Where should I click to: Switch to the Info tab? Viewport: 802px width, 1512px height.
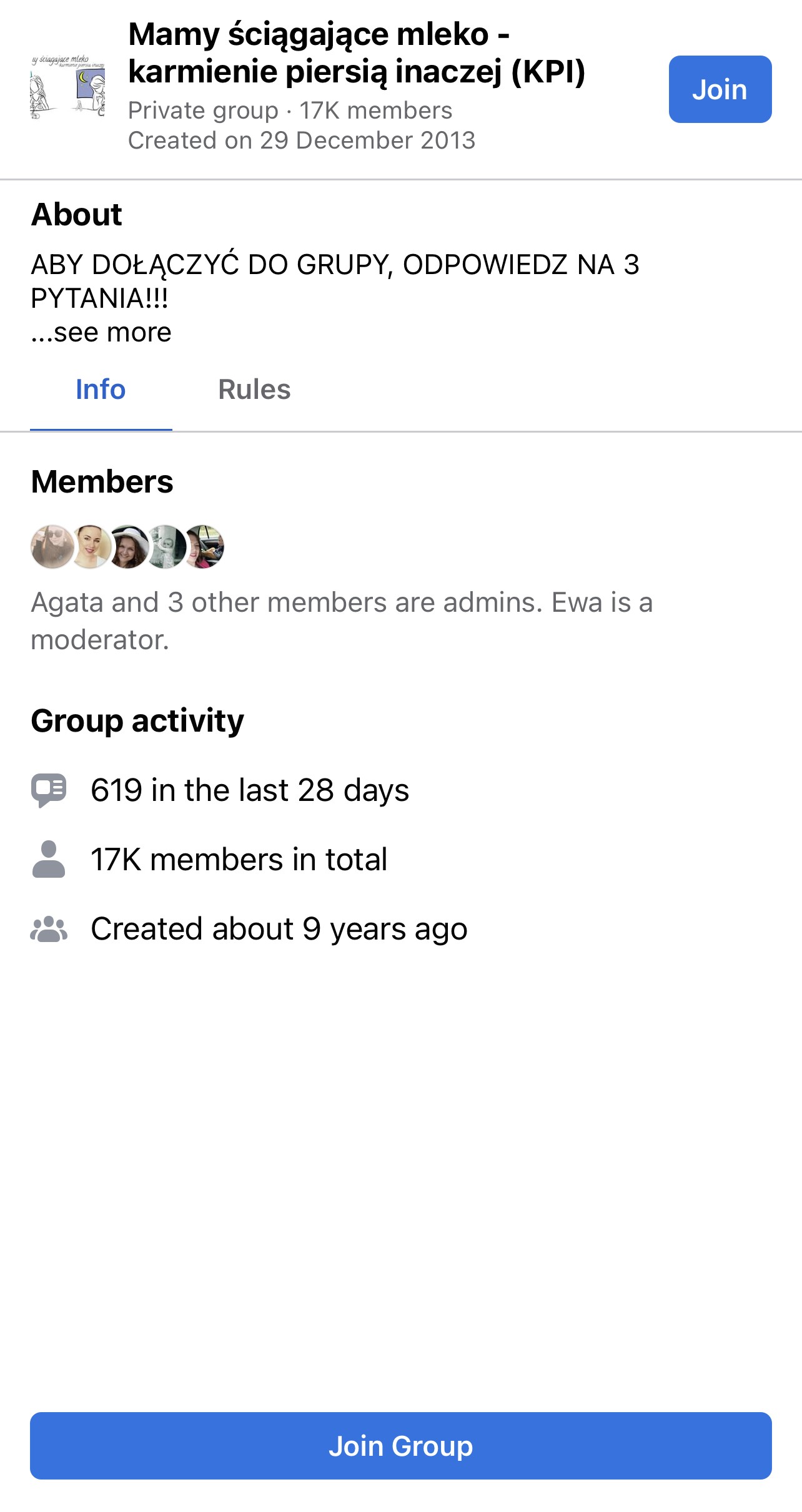tap(101, 390)
